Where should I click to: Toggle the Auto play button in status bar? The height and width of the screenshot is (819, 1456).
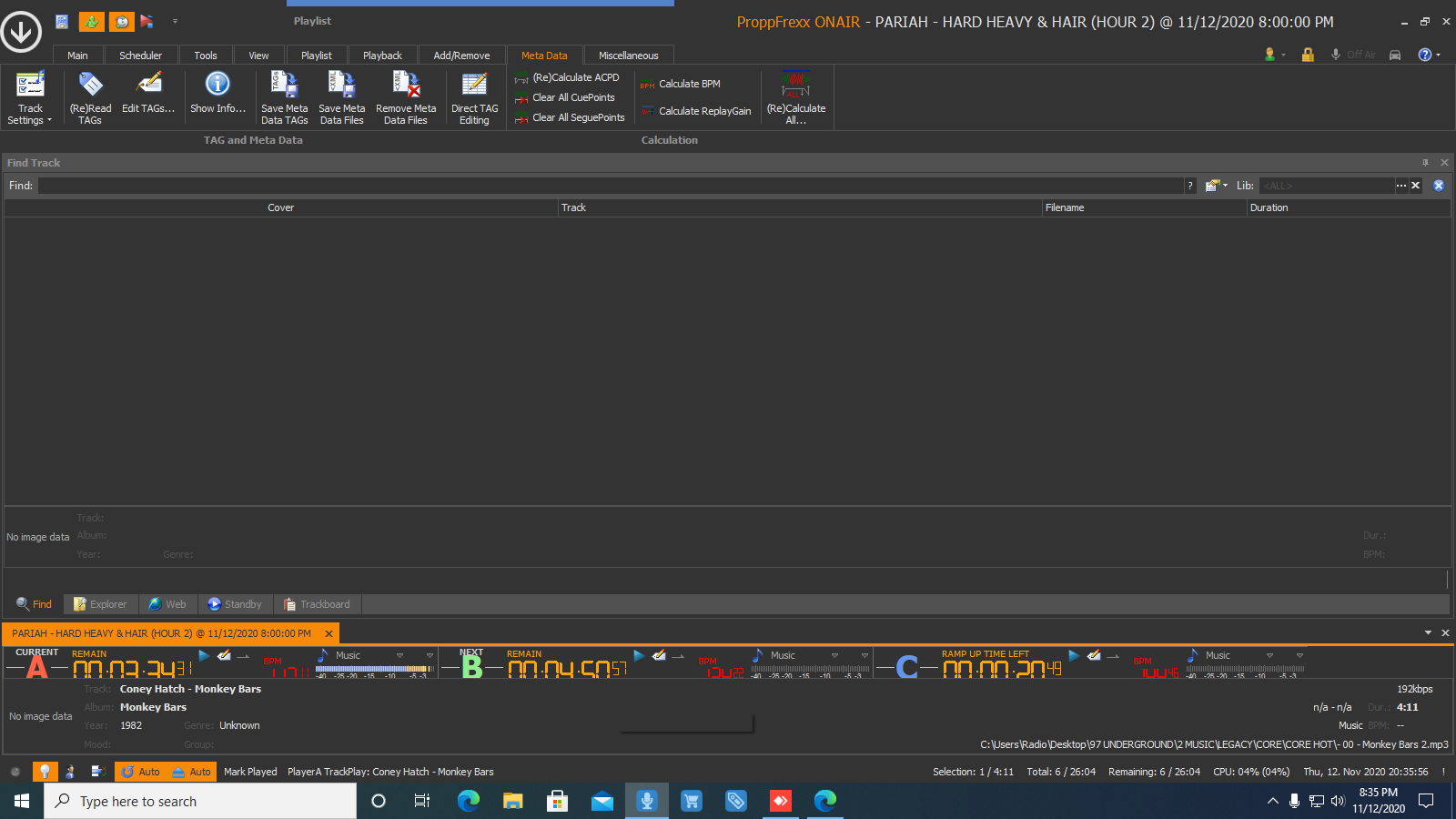140,772
